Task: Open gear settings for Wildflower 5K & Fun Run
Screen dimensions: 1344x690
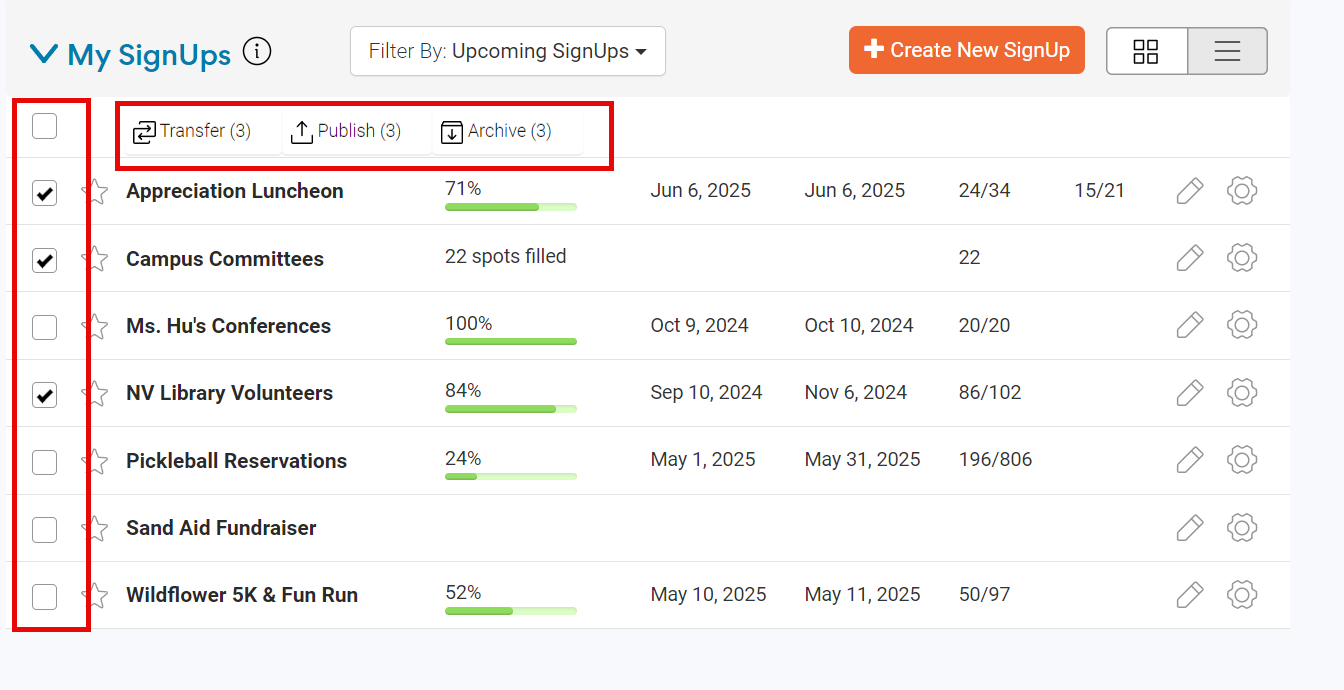Action: pyautogui.click(x=1241, y=595)
